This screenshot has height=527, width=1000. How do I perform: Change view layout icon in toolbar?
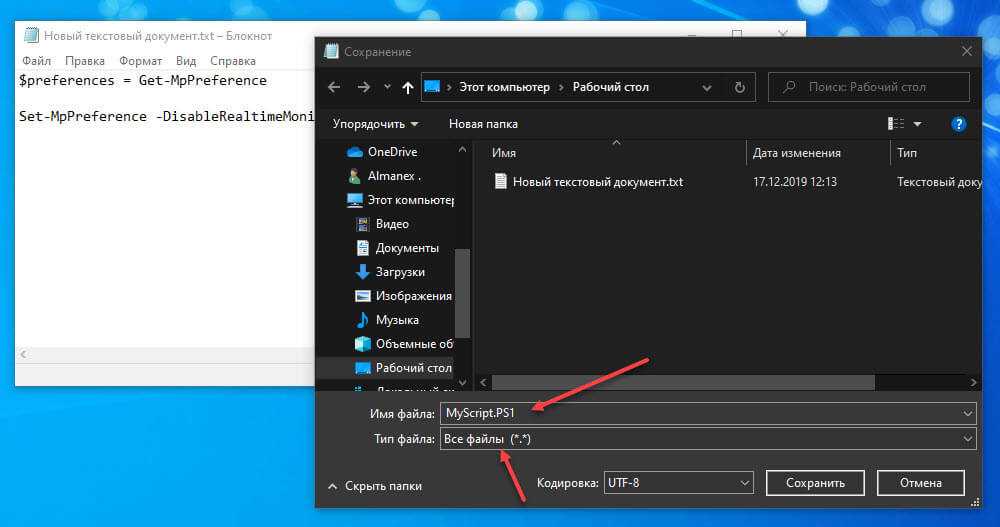click(896, 124)
